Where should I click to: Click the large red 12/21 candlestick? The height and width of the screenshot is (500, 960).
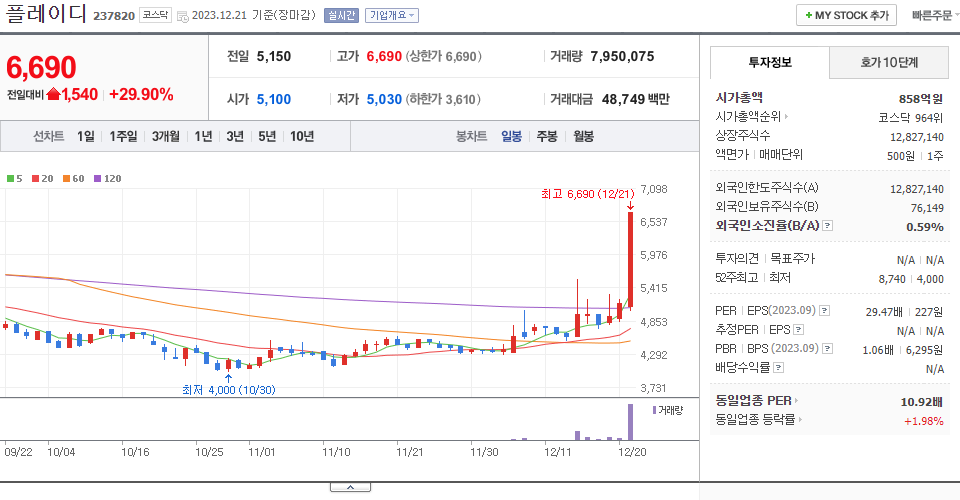click(x=630, y=259)
